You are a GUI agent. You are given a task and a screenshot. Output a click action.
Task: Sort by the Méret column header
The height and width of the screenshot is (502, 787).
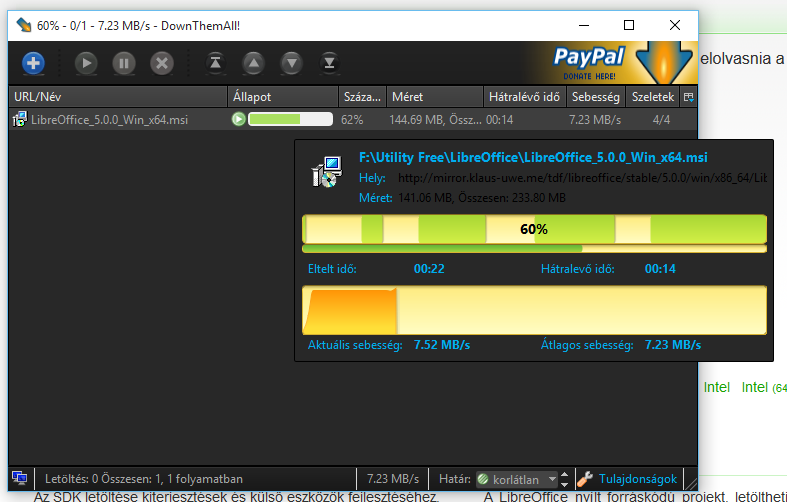pos(435,97)
